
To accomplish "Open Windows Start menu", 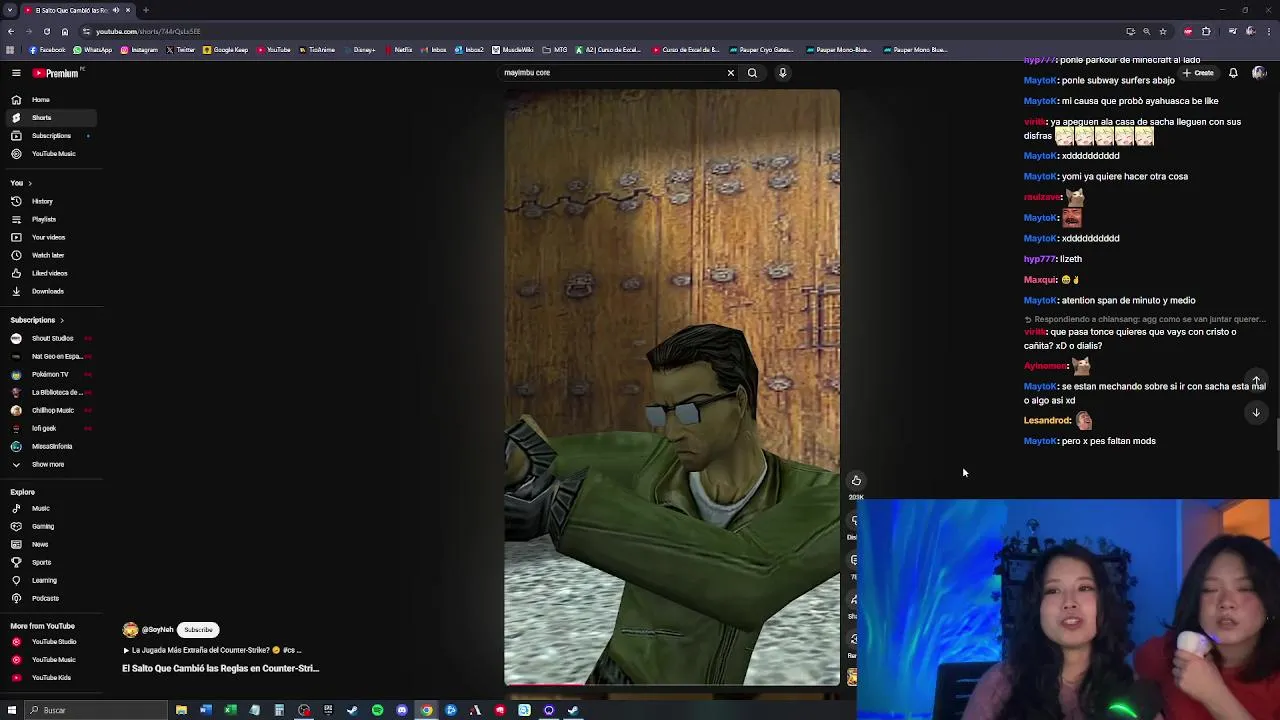I will click(12, 710).
